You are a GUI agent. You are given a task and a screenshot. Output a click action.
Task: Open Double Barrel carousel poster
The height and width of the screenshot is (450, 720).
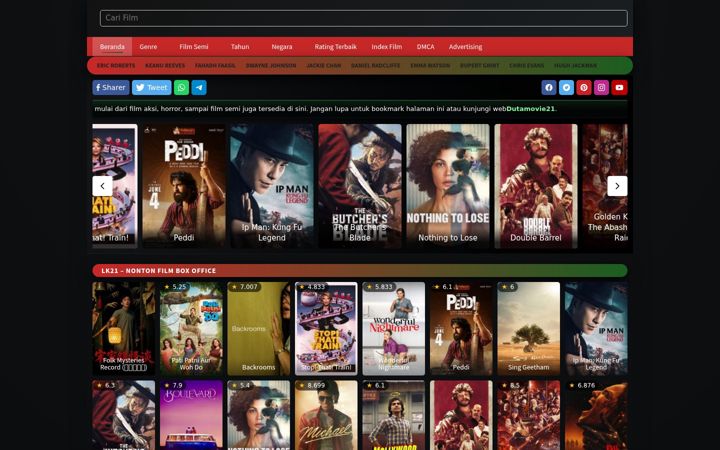536,186
